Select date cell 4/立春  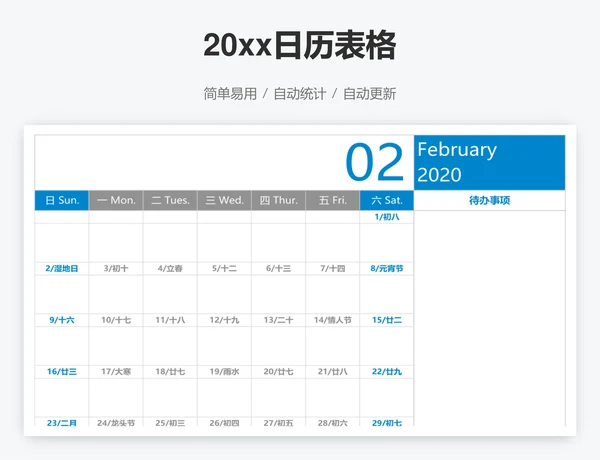170,268
